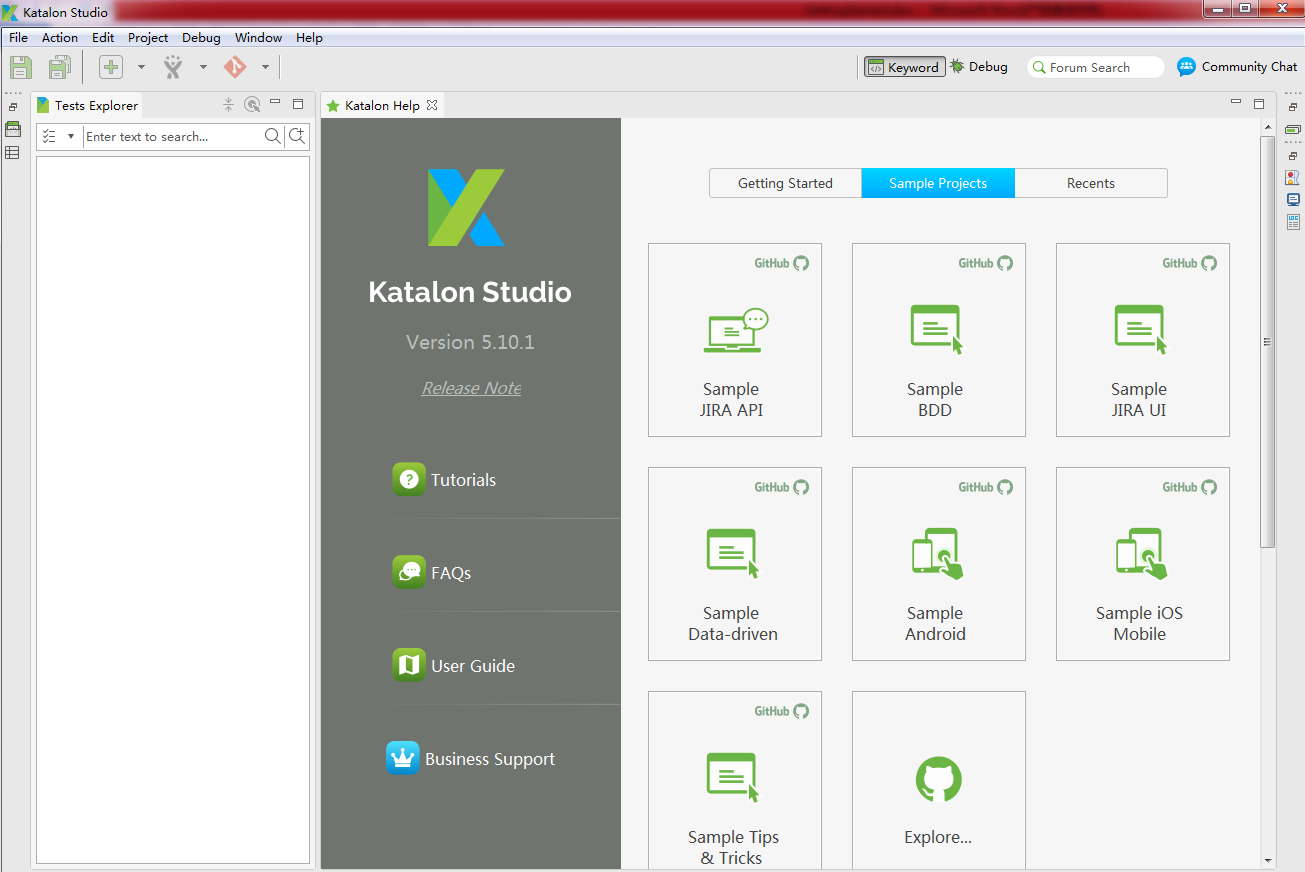Click the Explore GitHub card
The height and width of the screenshot is (872, 1305).
tap(939, 780)
